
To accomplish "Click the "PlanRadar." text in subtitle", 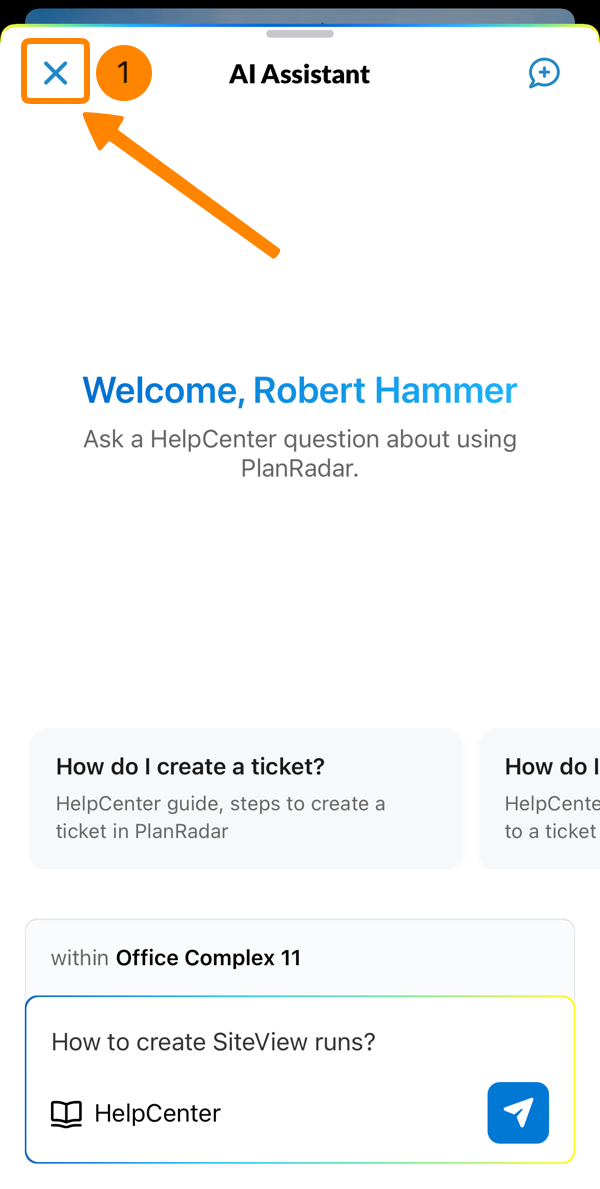I will coord(300,467).
